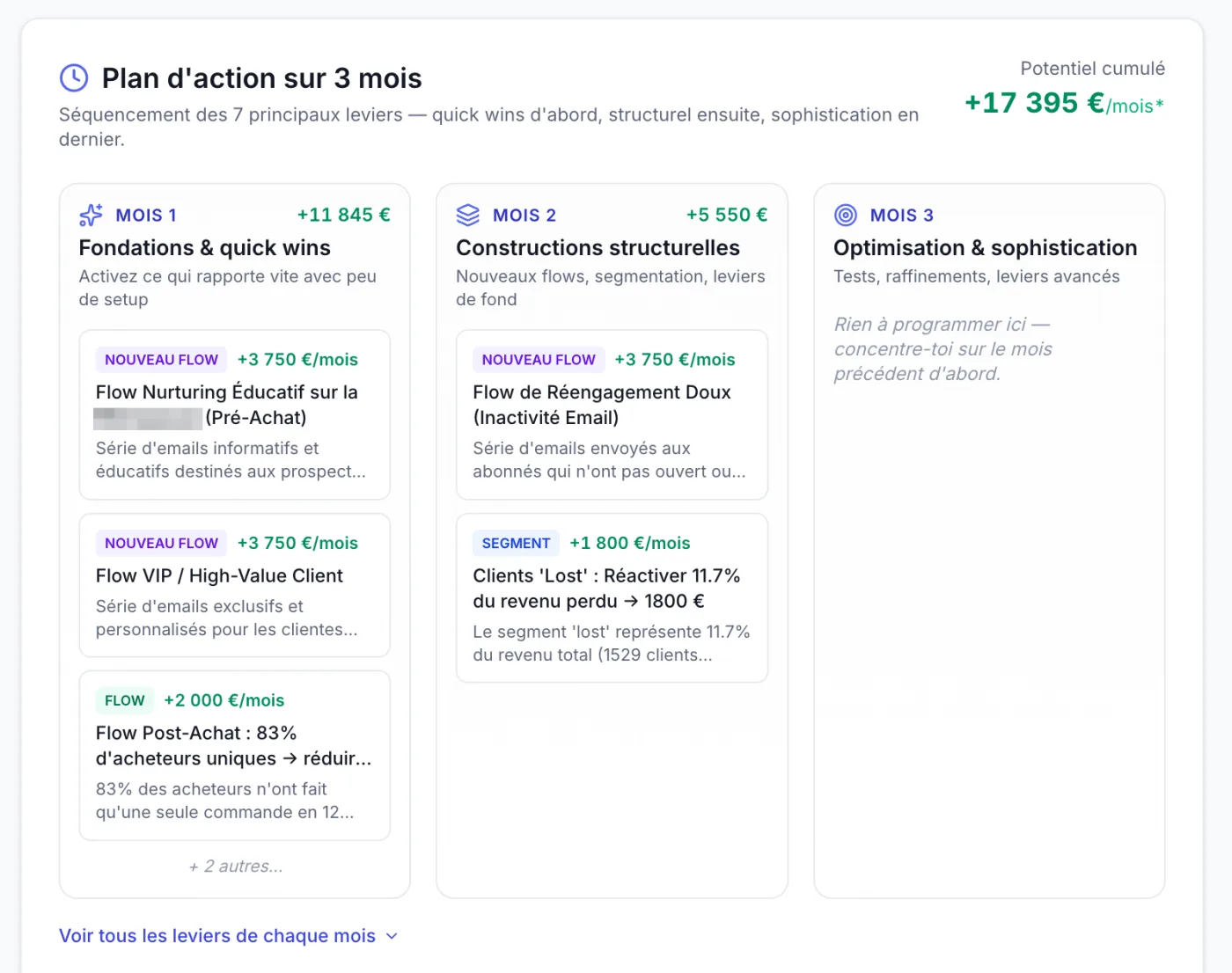The width and height of the screenshot is (1232, 973).
Task: Click the sparkle icon next to MOIS 1
Action: pyautogui.click(x=91, y=215)
